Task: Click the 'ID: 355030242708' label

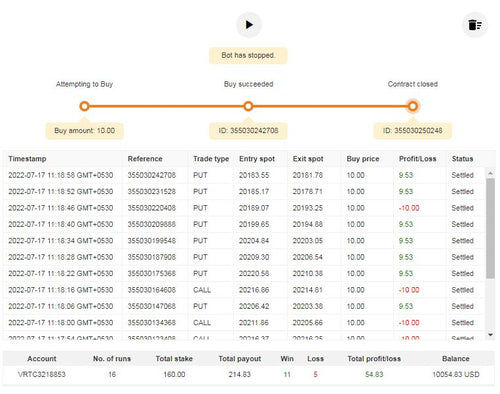Action: click(x=248, y=131)
